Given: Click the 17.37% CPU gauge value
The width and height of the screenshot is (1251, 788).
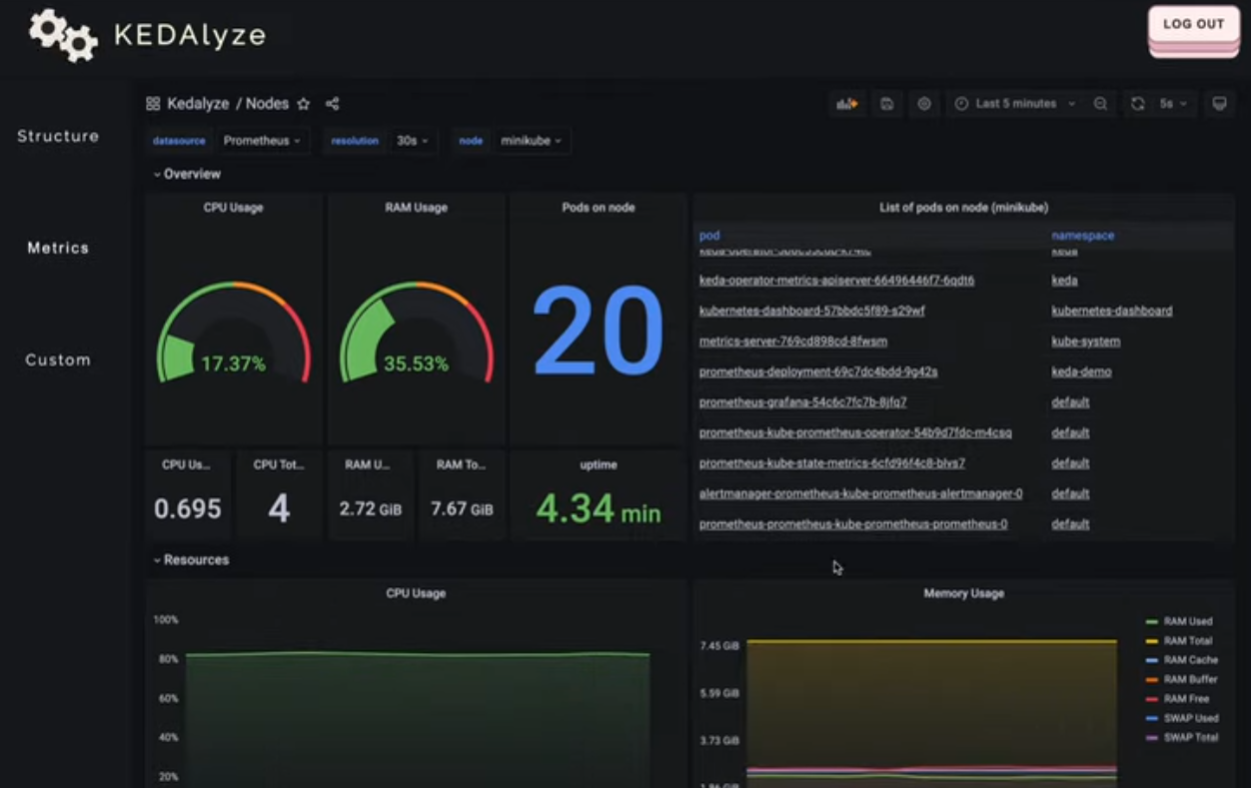Looking at the screenshot, I should [x=233, y=364].
